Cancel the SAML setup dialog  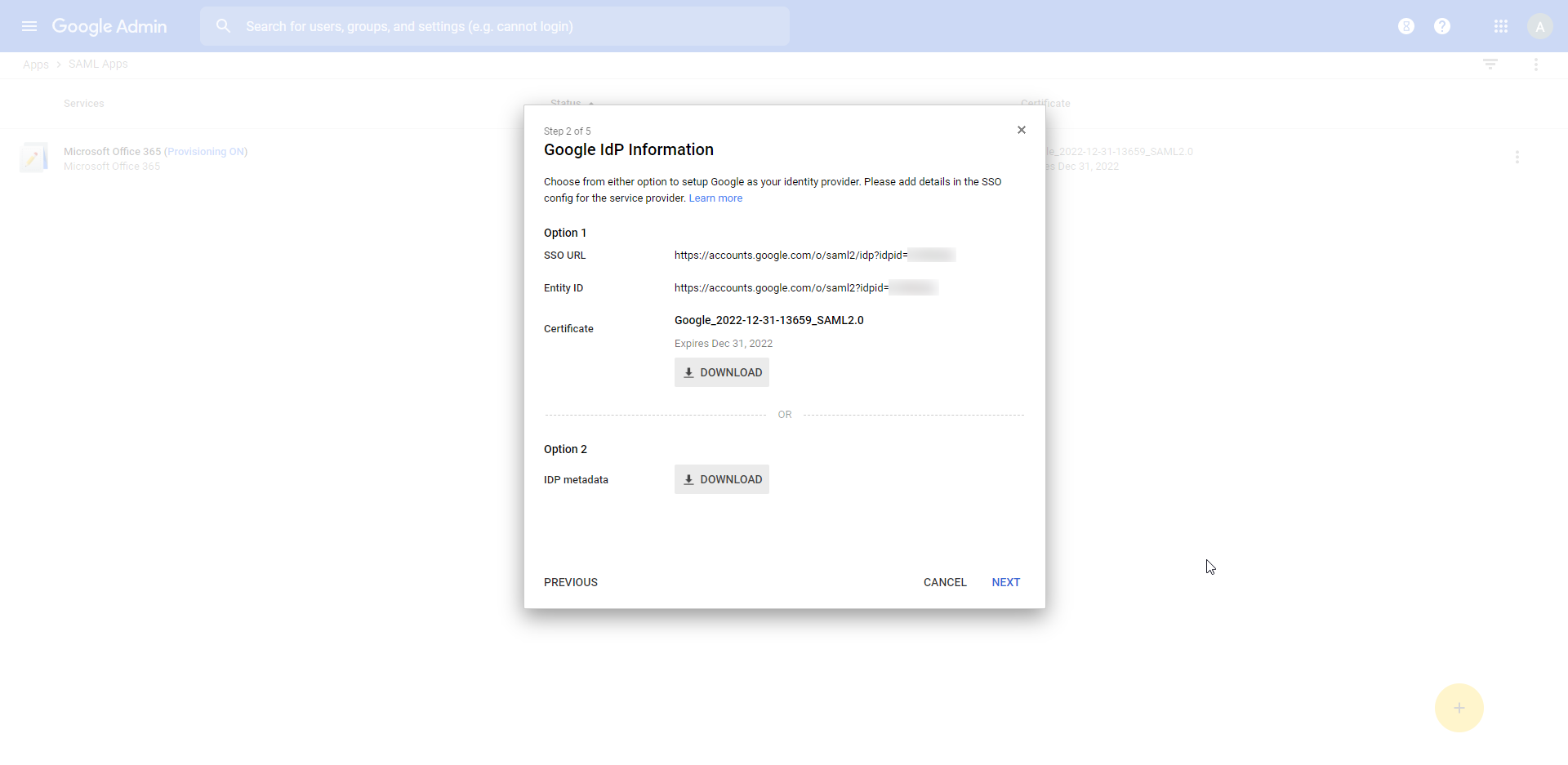click(945, 582)
